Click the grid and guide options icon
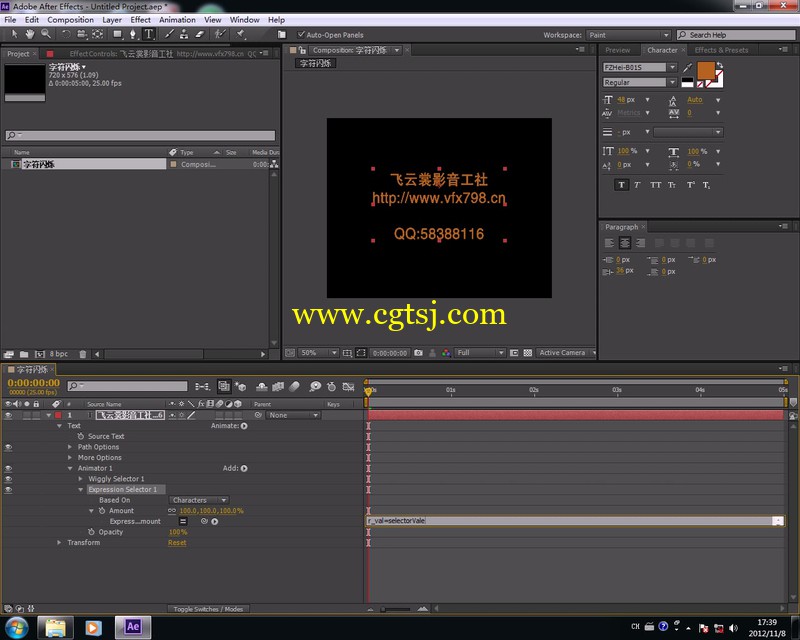Screen dimensions: 800x640 pos(347,353)
